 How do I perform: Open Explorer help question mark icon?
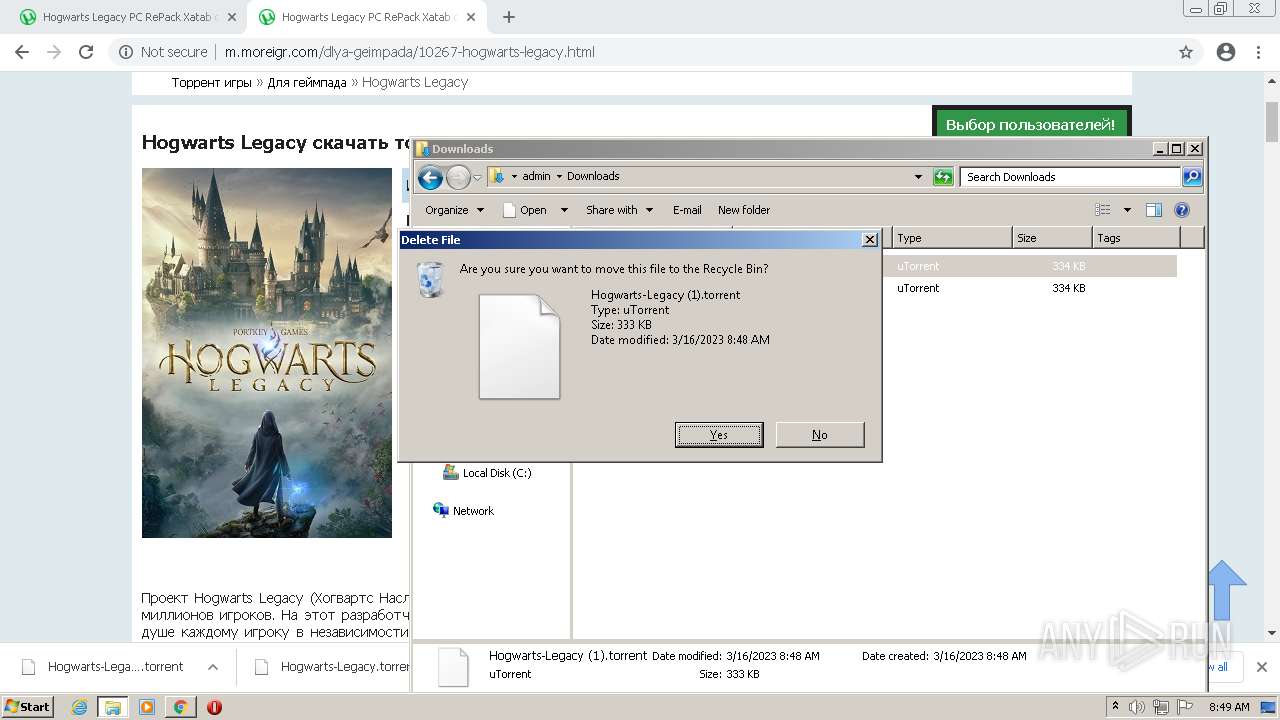pyautogui.click(x=1182, y=210)
